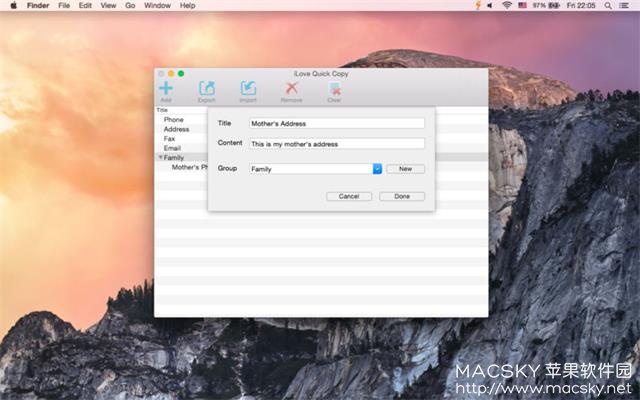Open the Window menu
This screenshot has width=640, height=400.
(157, 5)
